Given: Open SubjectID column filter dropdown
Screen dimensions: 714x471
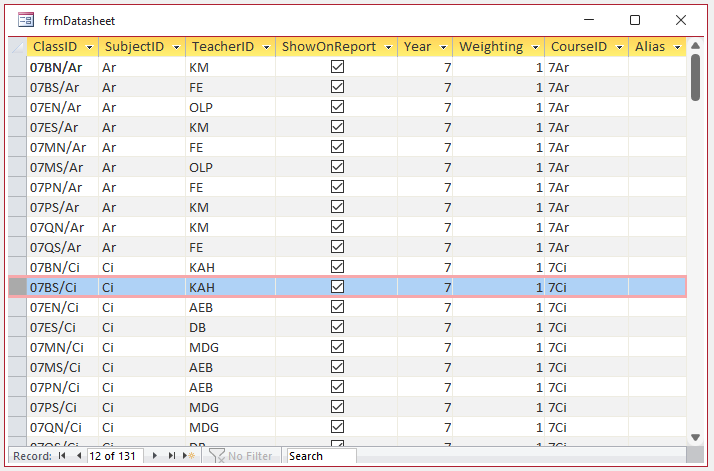Looking at the screenshot, I should (176, 47).
